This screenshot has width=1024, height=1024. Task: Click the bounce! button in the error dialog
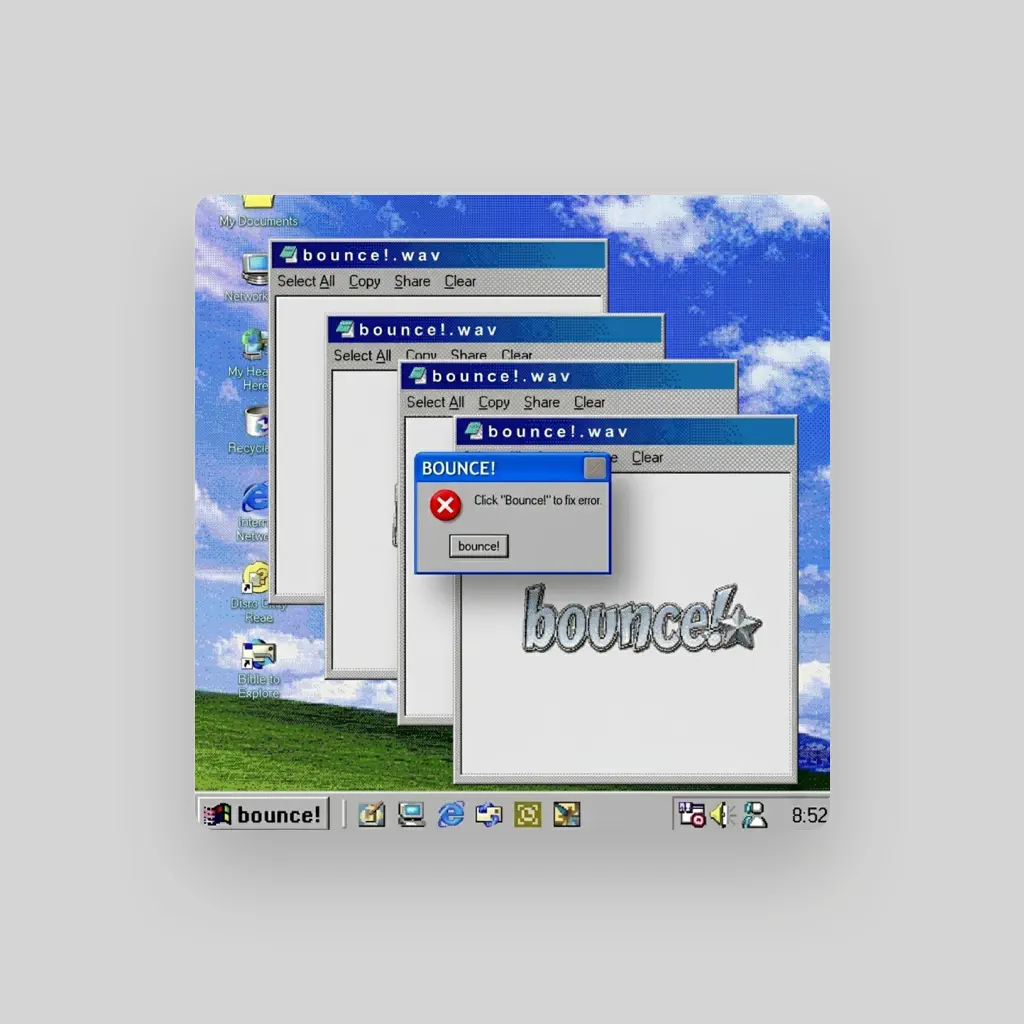click(x=479, y=546)
